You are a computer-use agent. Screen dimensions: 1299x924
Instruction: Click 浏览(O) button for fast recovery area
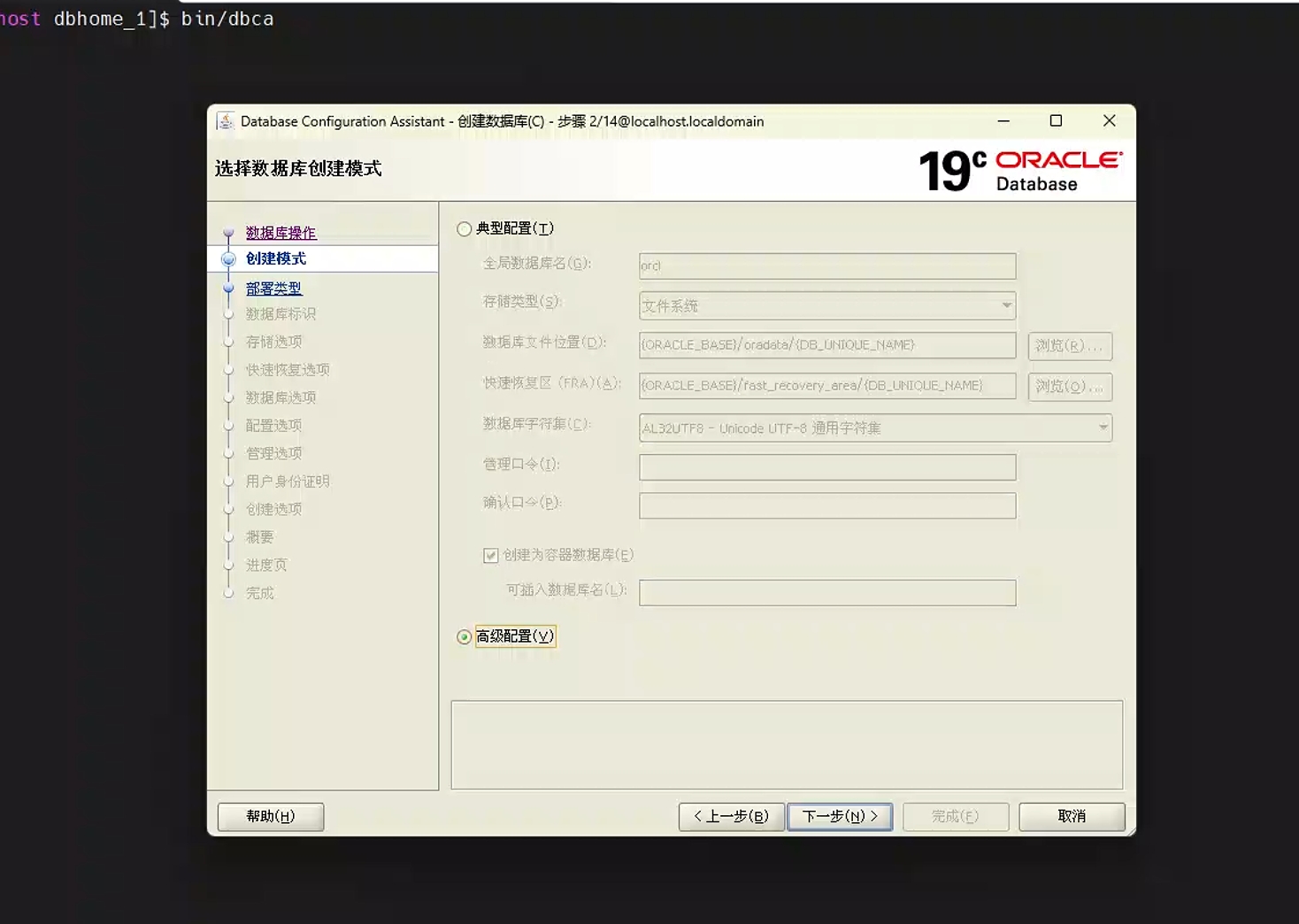(1070, 387)
